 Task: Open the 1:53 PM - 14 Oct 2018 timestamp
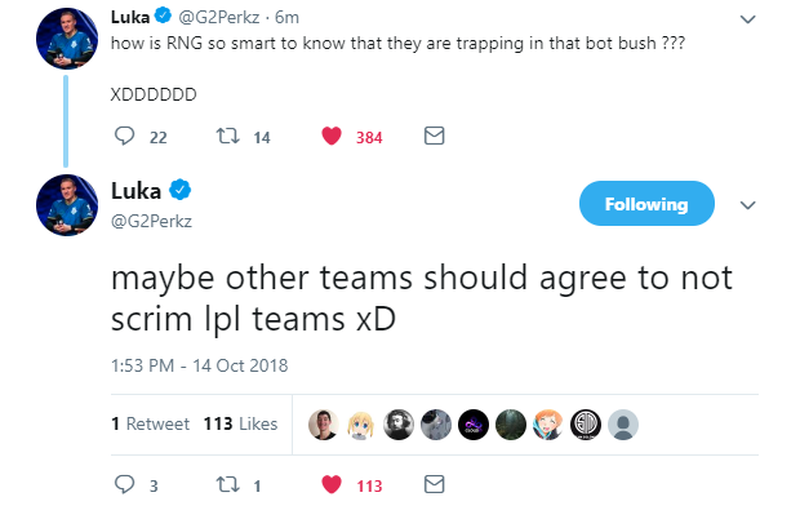199,366
